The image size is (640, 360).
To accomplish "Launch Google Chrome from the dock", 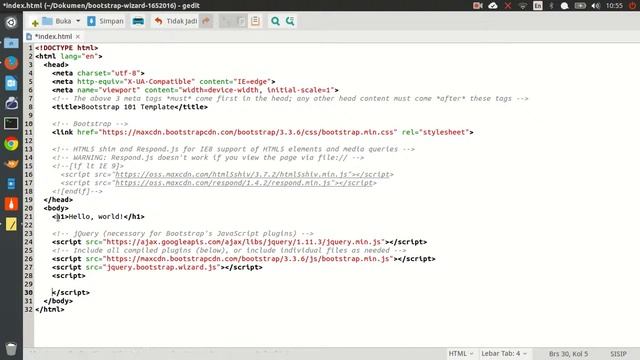I will 11,144.
